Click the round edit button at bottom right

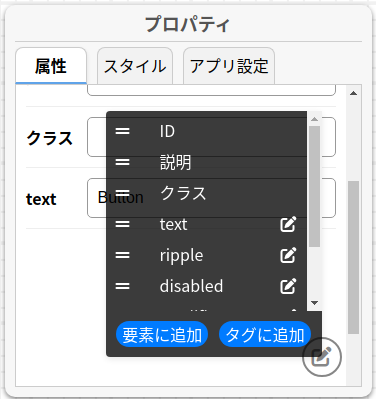coord(322,357)
